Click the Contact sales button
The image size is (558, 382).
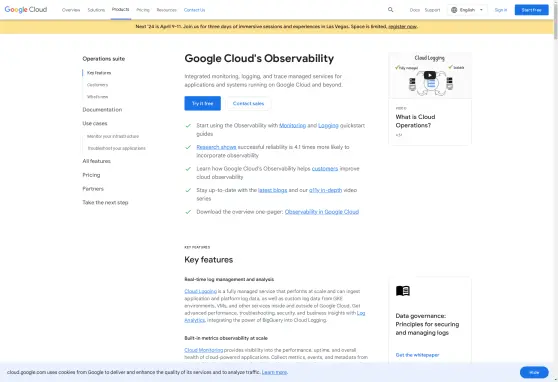248,103
